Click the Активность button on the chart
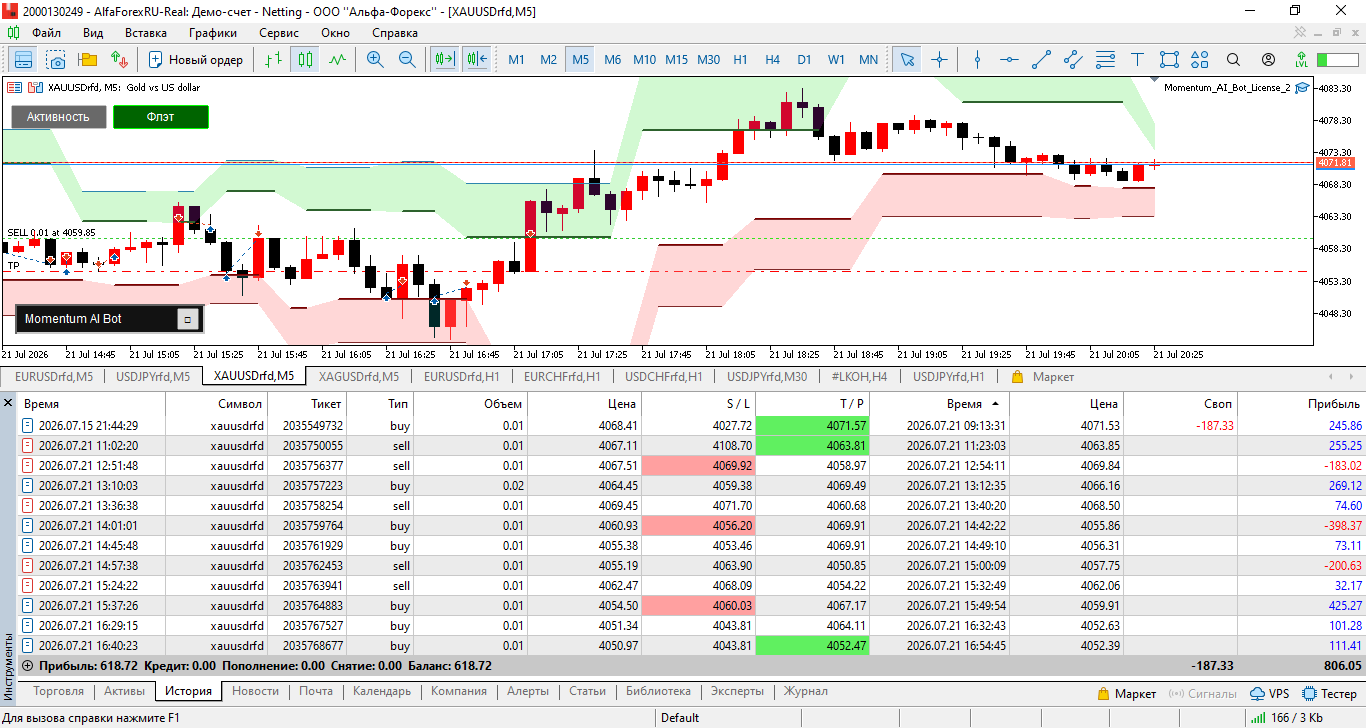Image resolution: width=1366 pixels, height=728 pixels. pyautogui.click(x=58, y=117)
